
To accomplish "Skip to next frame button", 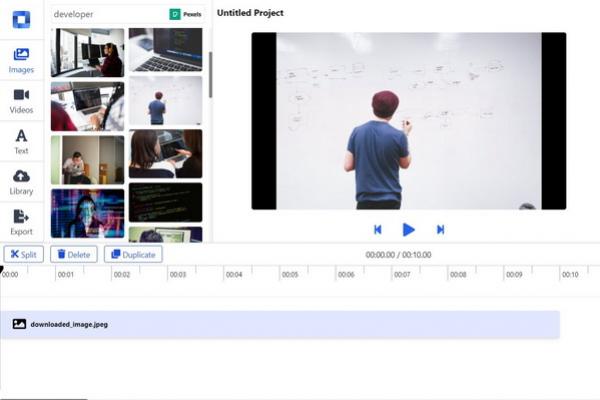I will coord(440,230).
